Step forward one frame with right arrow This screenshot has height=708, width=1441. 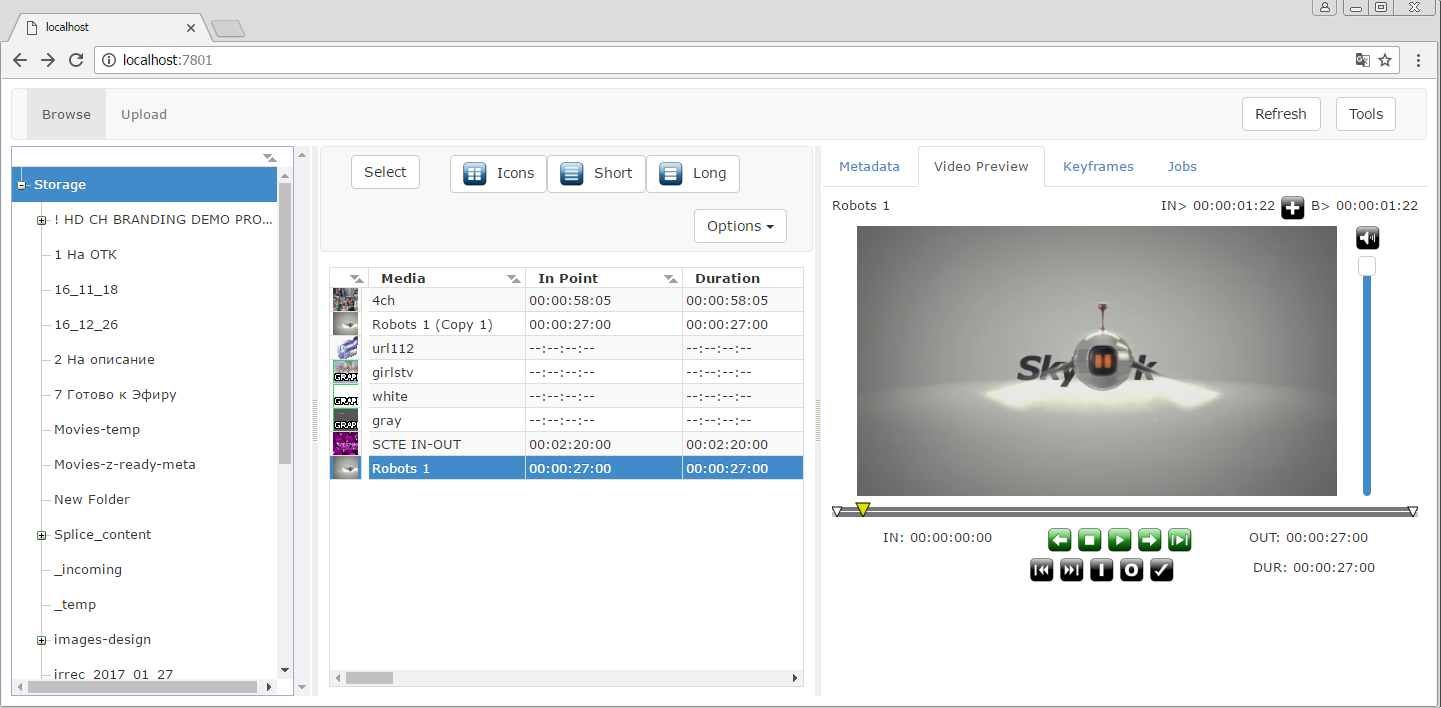point(1150,540)
